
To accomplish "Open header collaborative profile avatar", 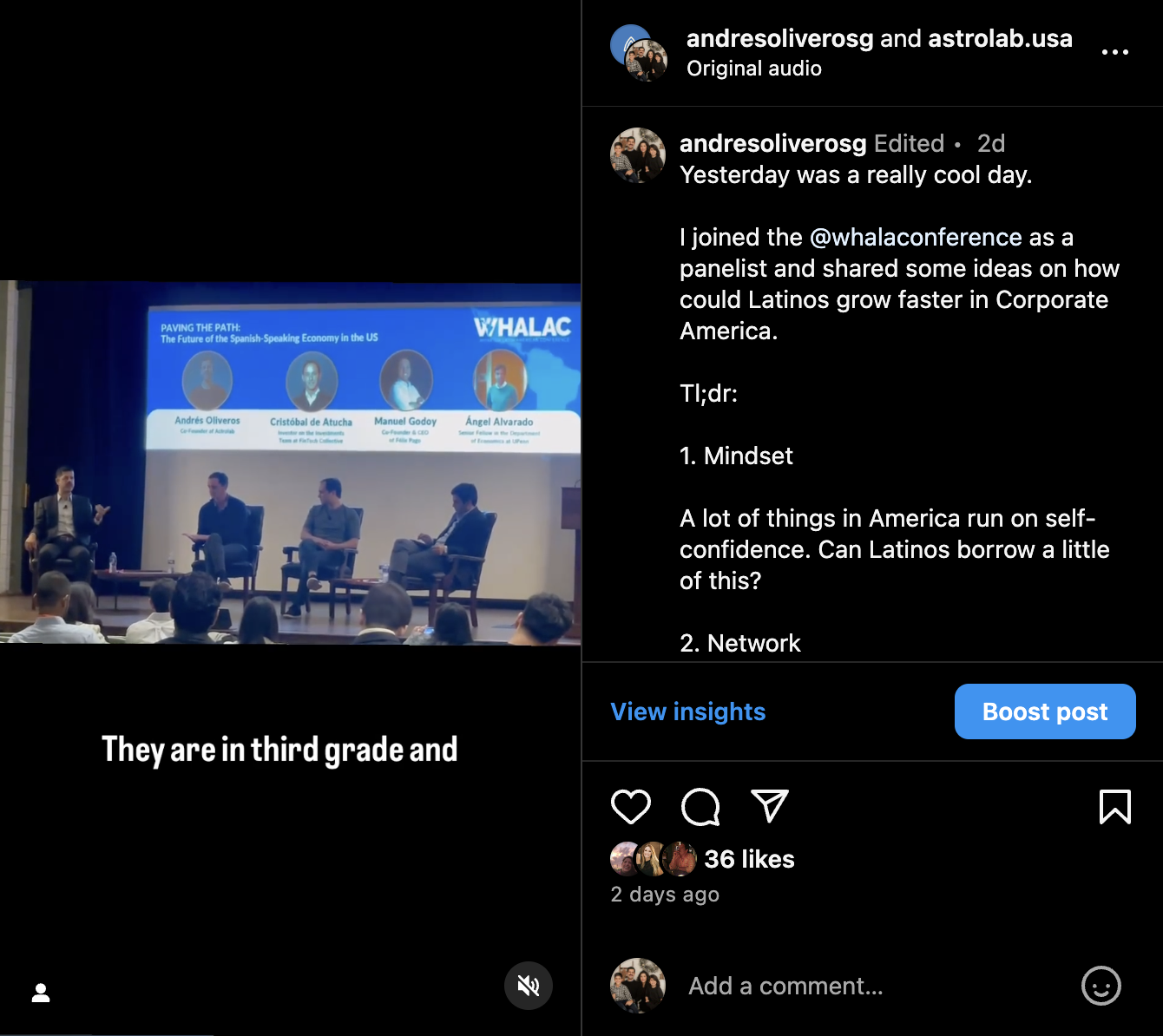I will 639,53.
